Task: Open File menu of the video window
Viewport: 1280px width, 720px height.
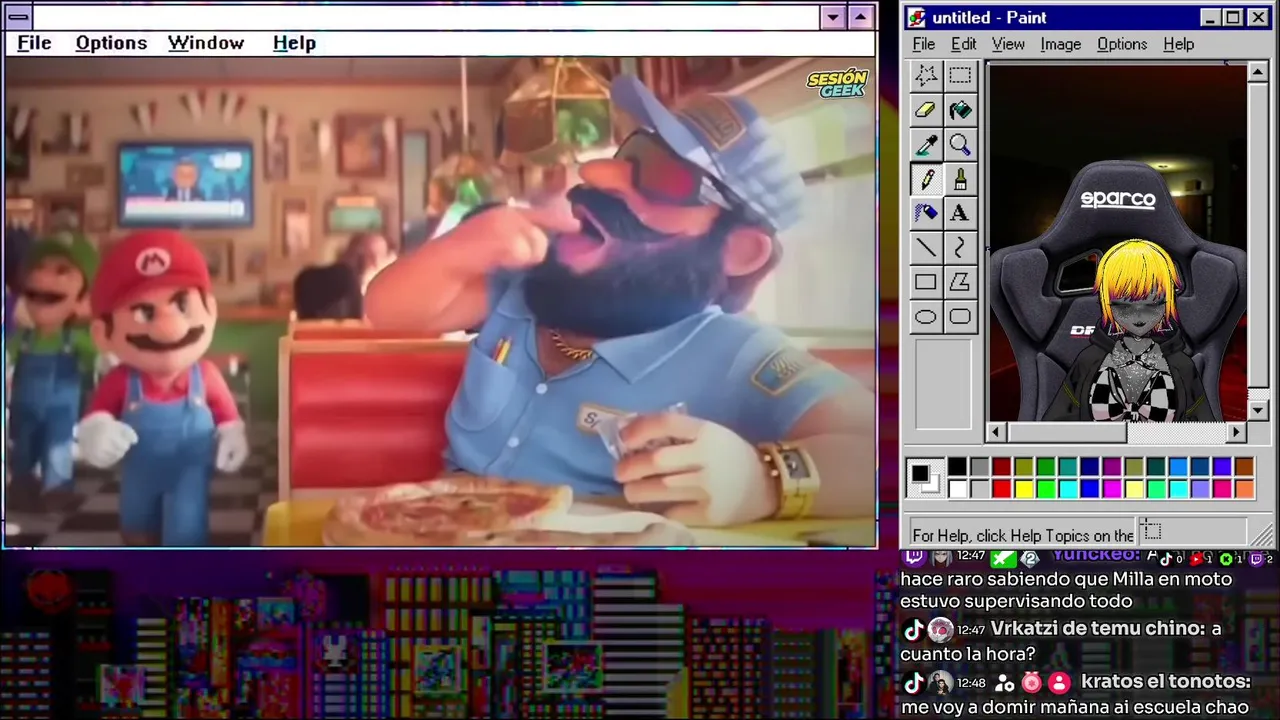Action: pyautogui.click(x=34, y=43)
